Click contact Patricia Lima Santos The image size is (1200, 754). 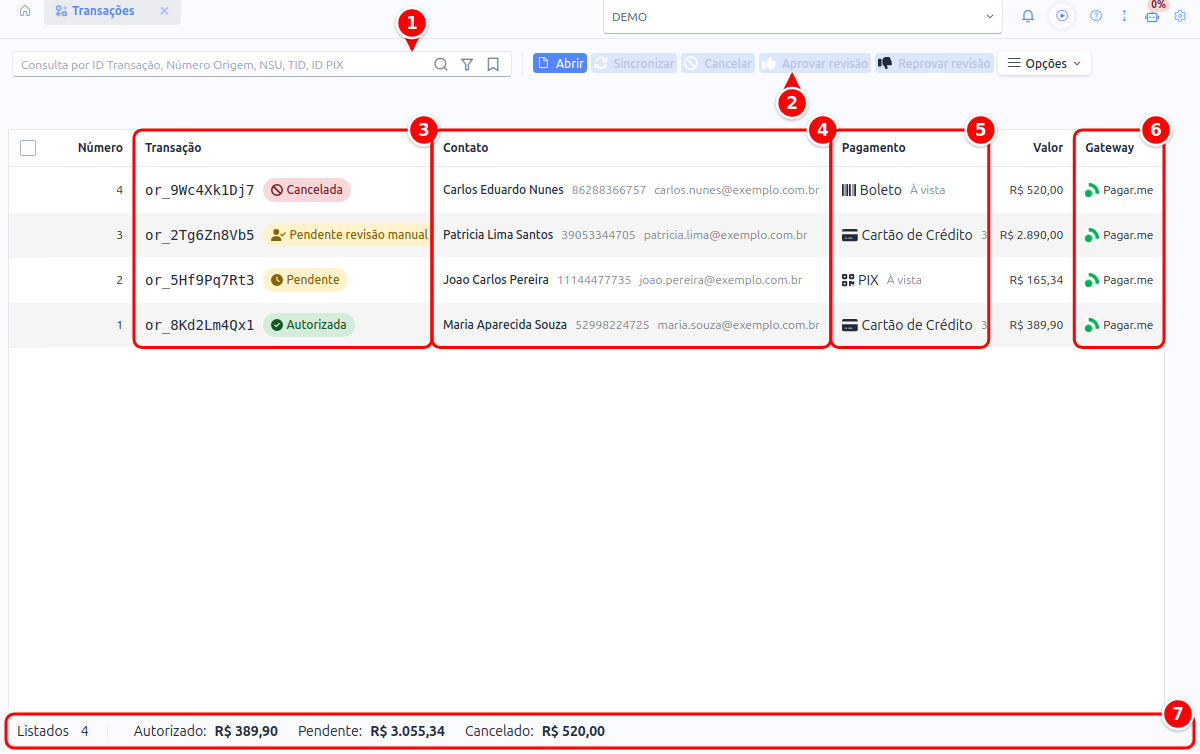(x=498, y=235)
